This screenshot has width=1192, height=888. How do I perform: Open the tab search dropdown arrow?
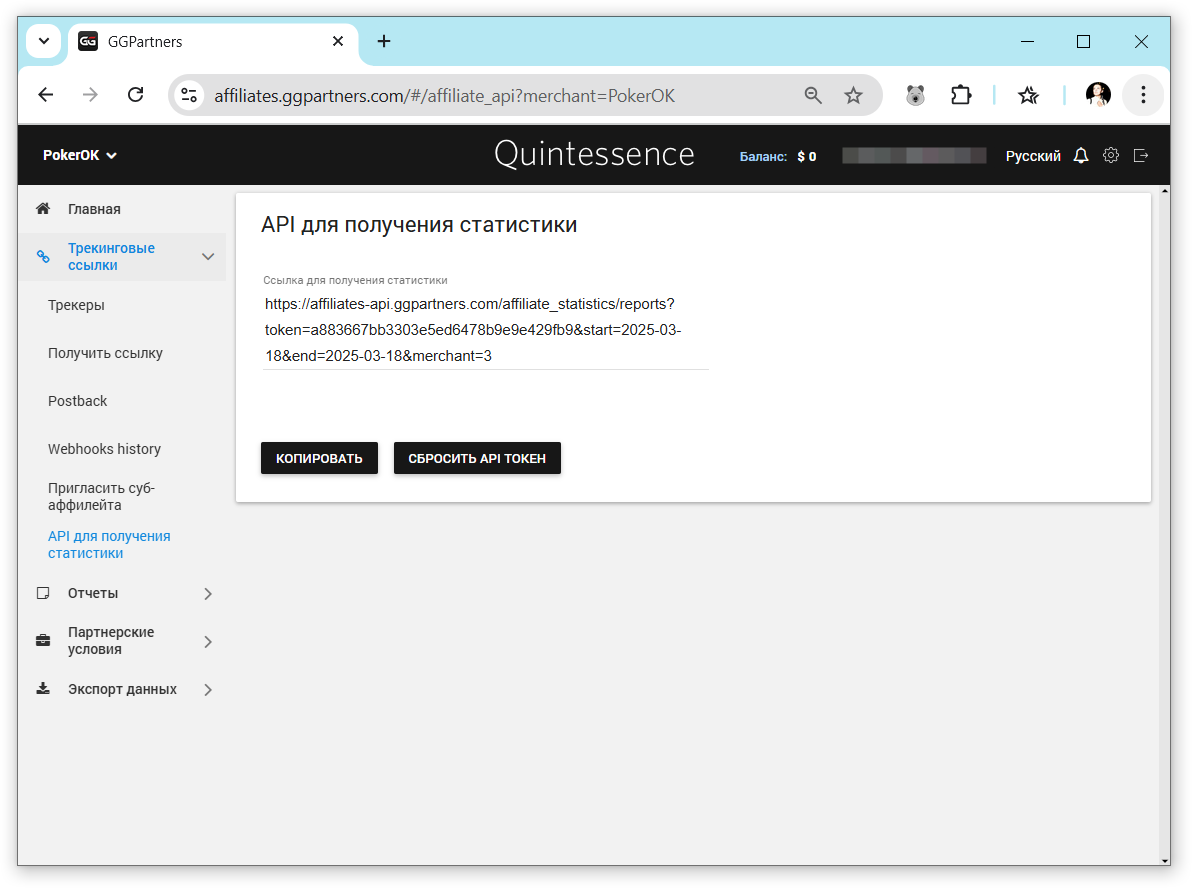click(44, 41)
